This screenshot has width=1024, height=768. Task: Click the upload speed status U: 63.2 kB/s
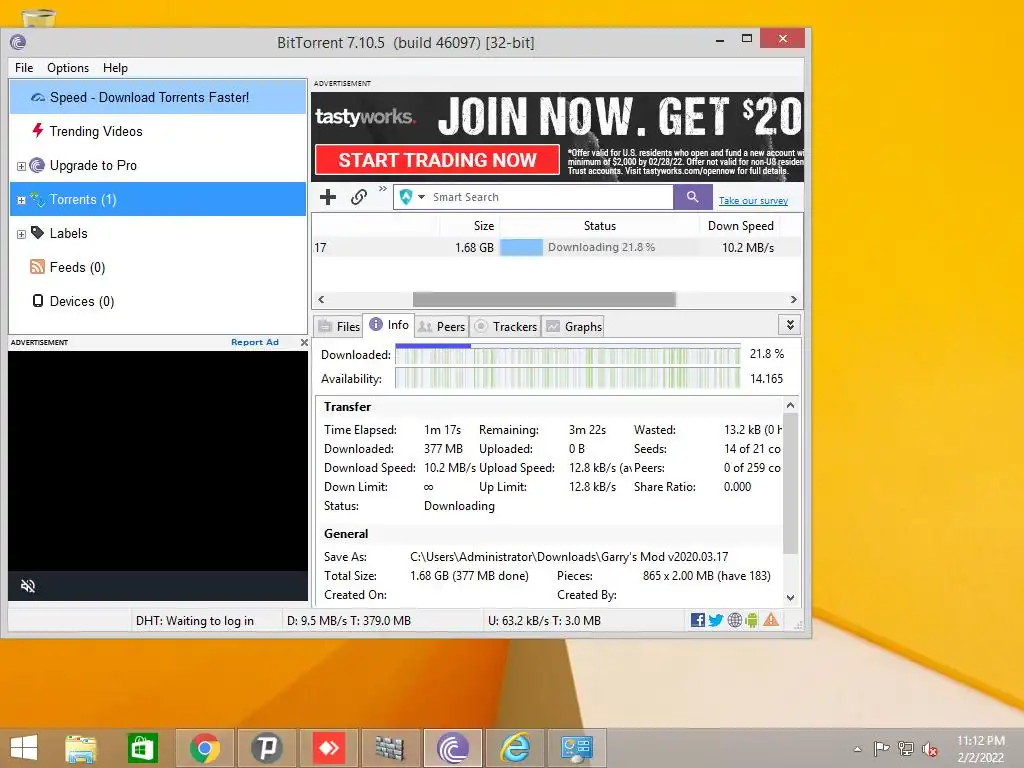point(544,620)
